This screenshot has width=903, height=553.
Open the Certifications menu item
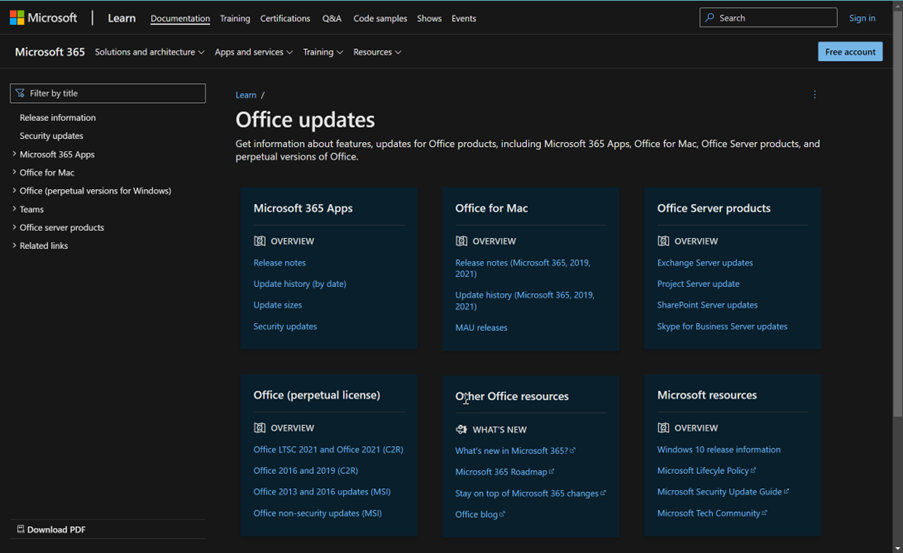pos(285,18)
